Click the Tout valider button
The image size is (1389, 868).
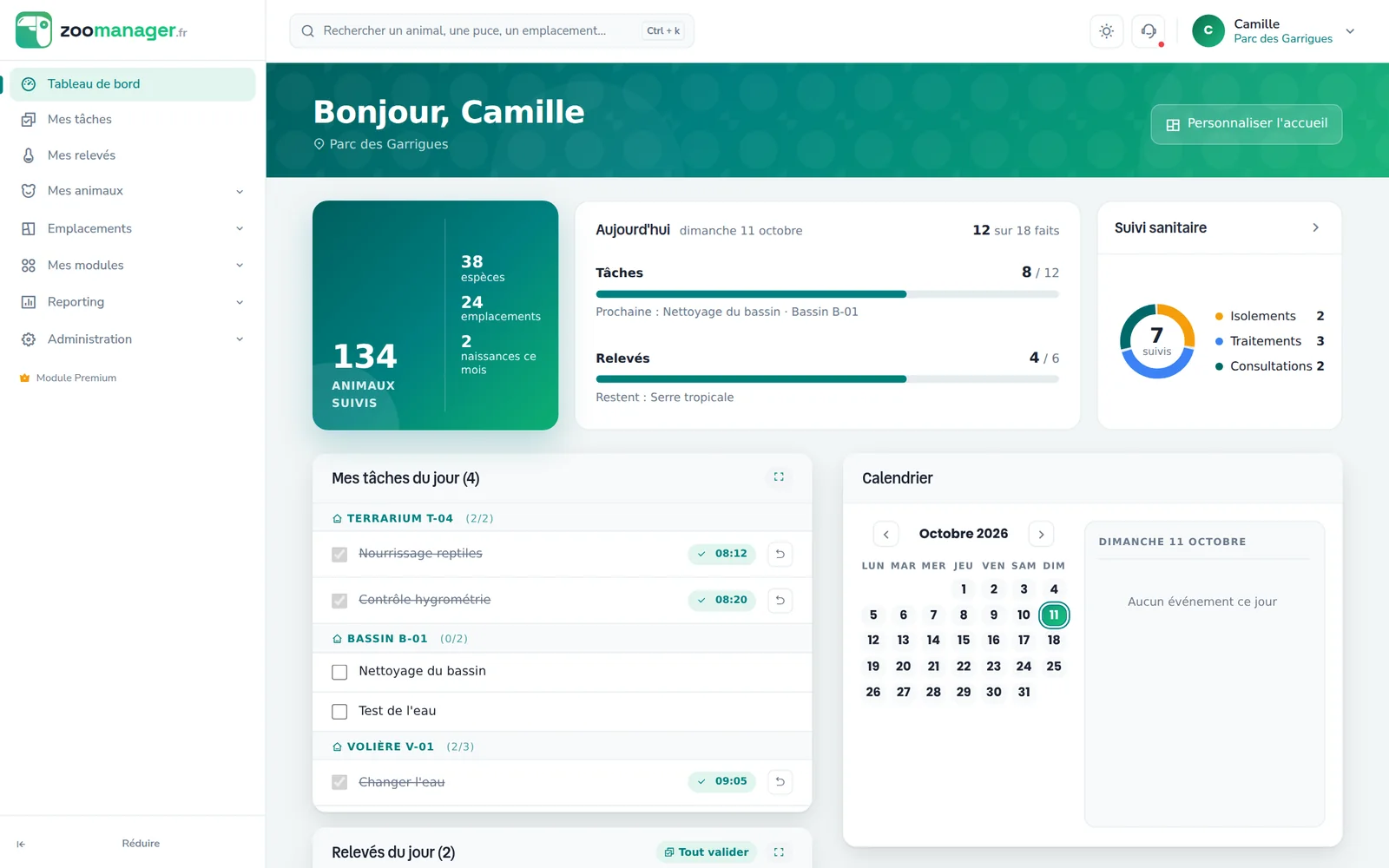tap(707, 852)
